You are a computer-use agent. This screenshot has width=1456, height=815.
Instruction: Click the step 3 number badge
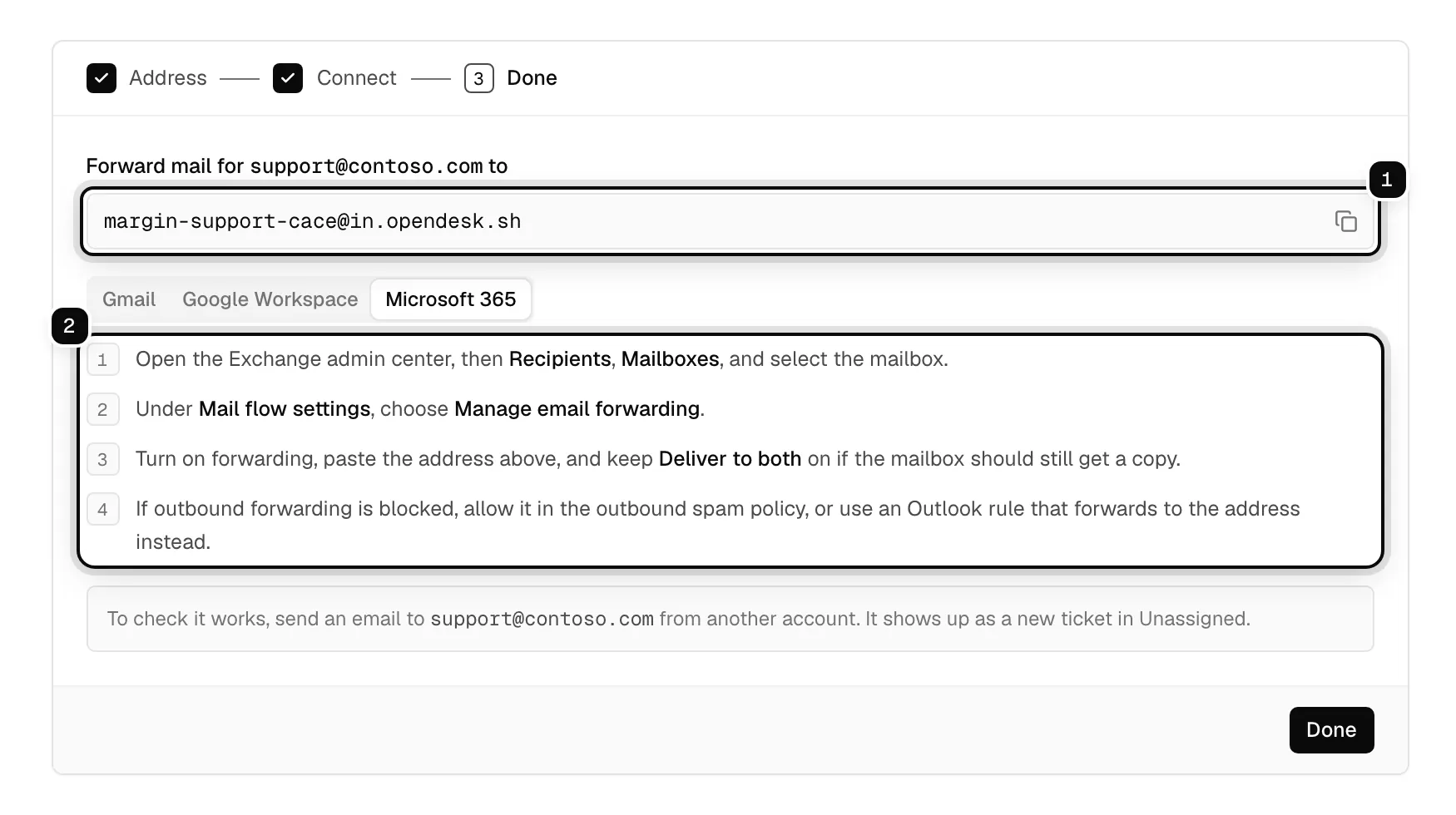pyautogui.click(x=478, y=78)
